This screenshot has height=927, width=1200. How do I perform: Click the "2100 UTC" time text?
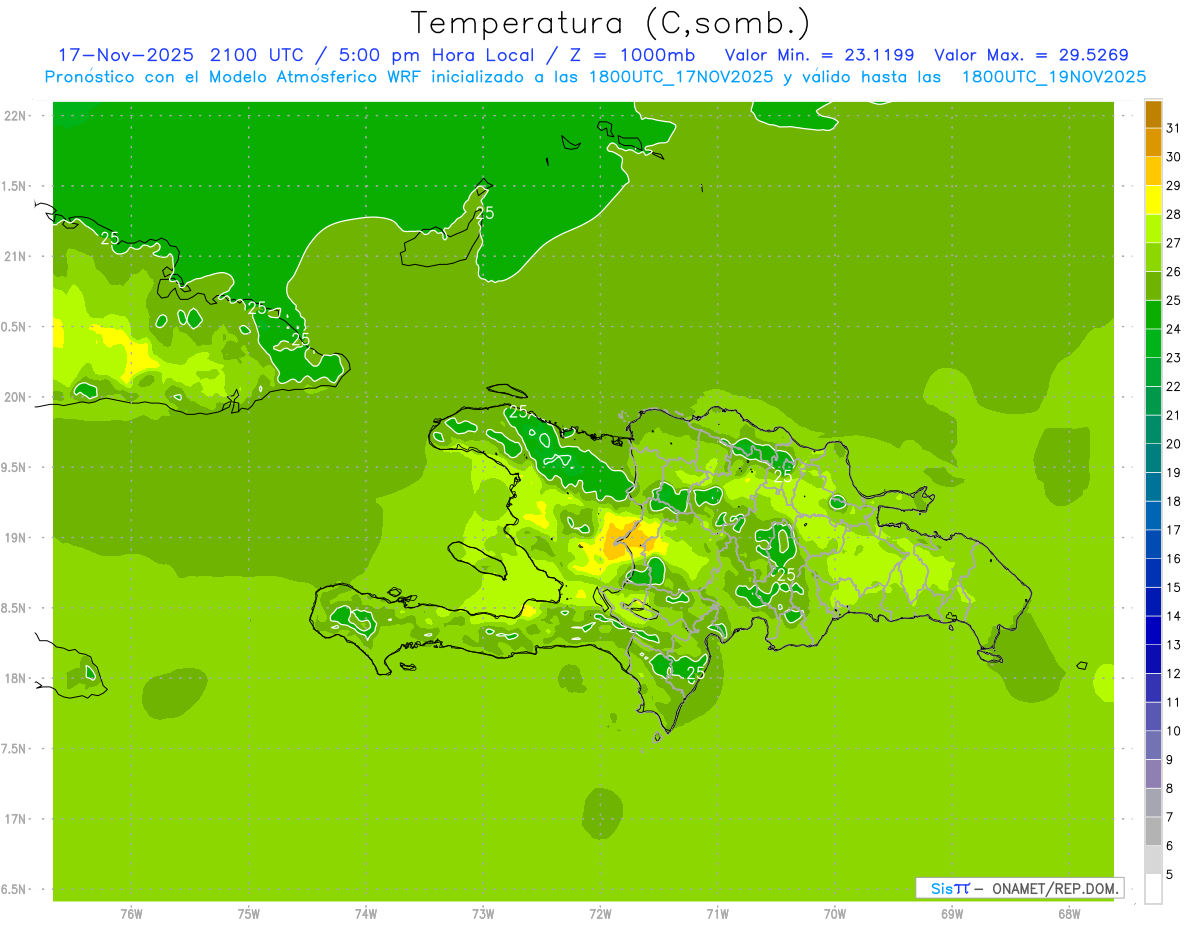click(257, 55)
